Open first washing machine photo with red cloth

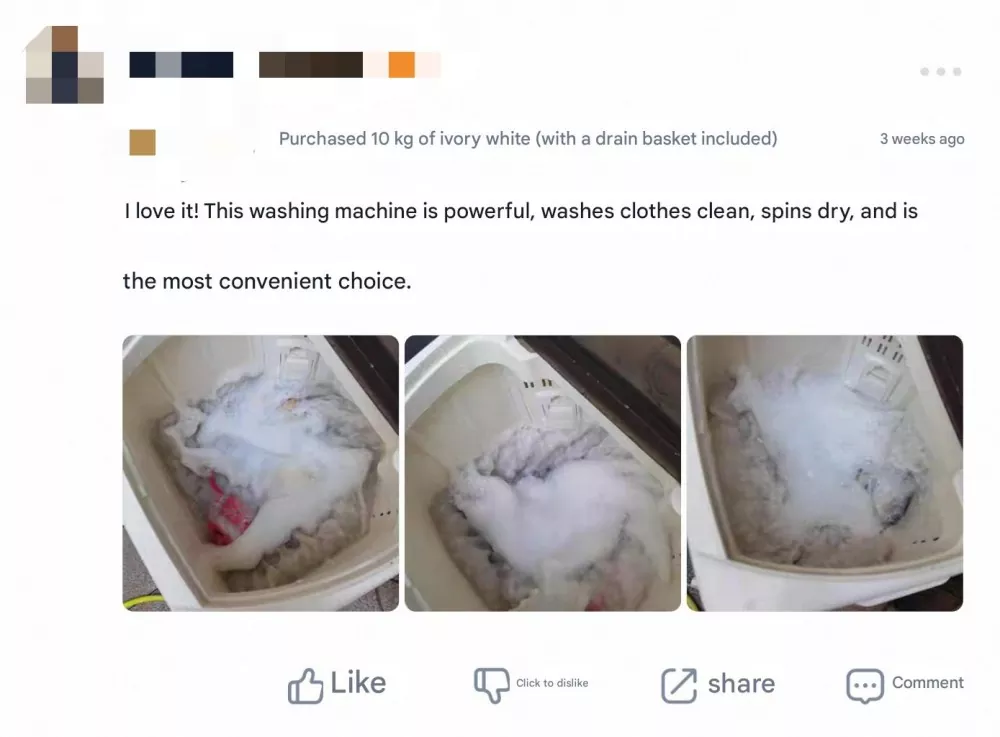(261, 473)
